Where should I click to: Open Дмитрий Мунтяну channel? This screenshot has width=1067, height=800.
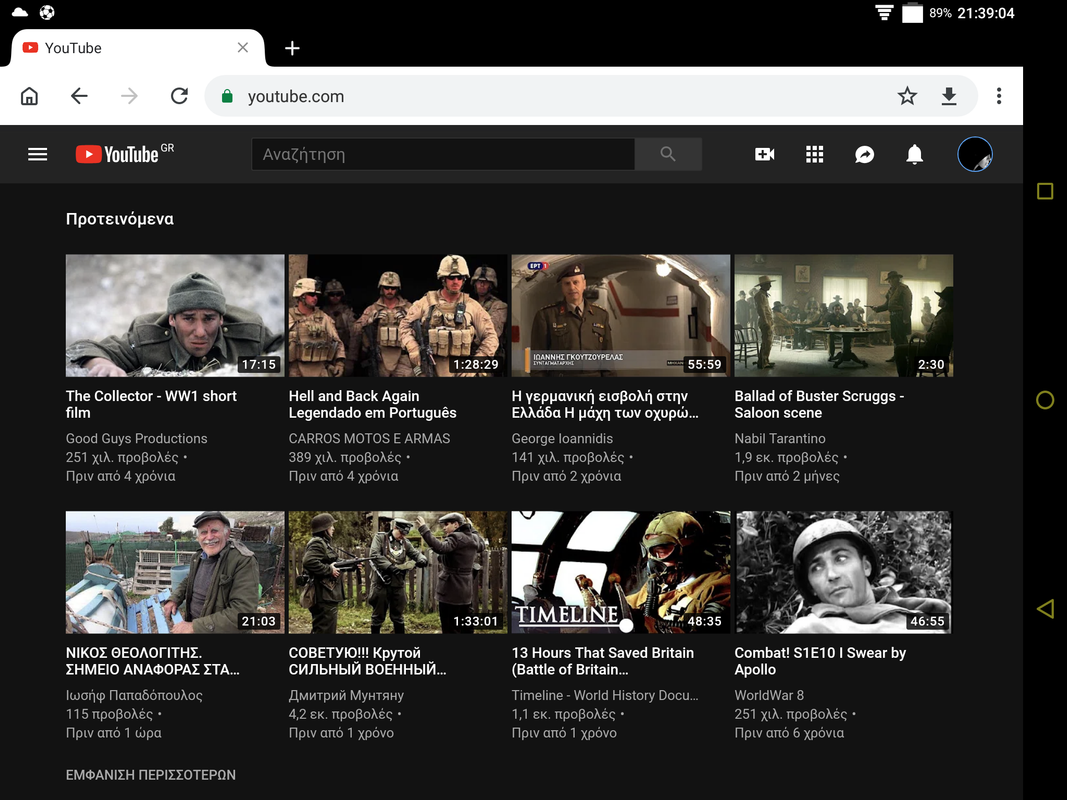coord(346,695)
